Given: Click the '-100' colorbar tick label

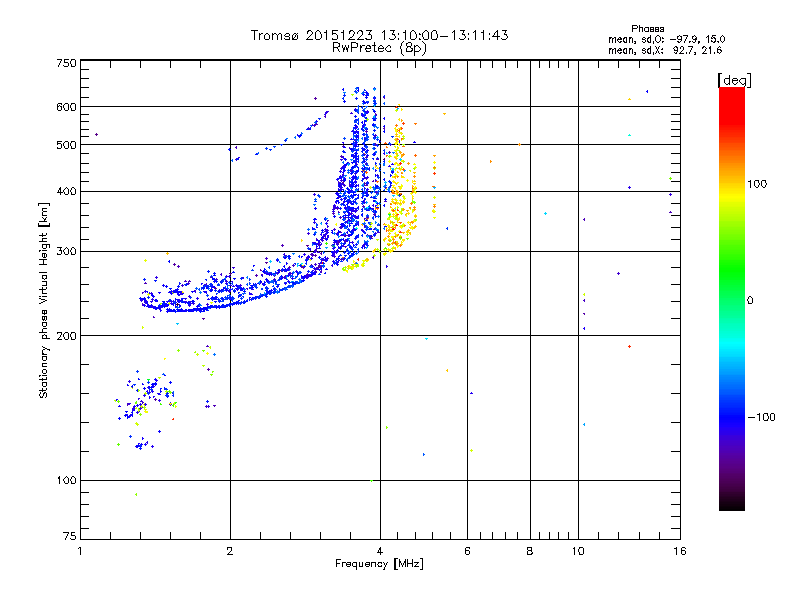Looking at the screenshot, I should pos(762,417).
